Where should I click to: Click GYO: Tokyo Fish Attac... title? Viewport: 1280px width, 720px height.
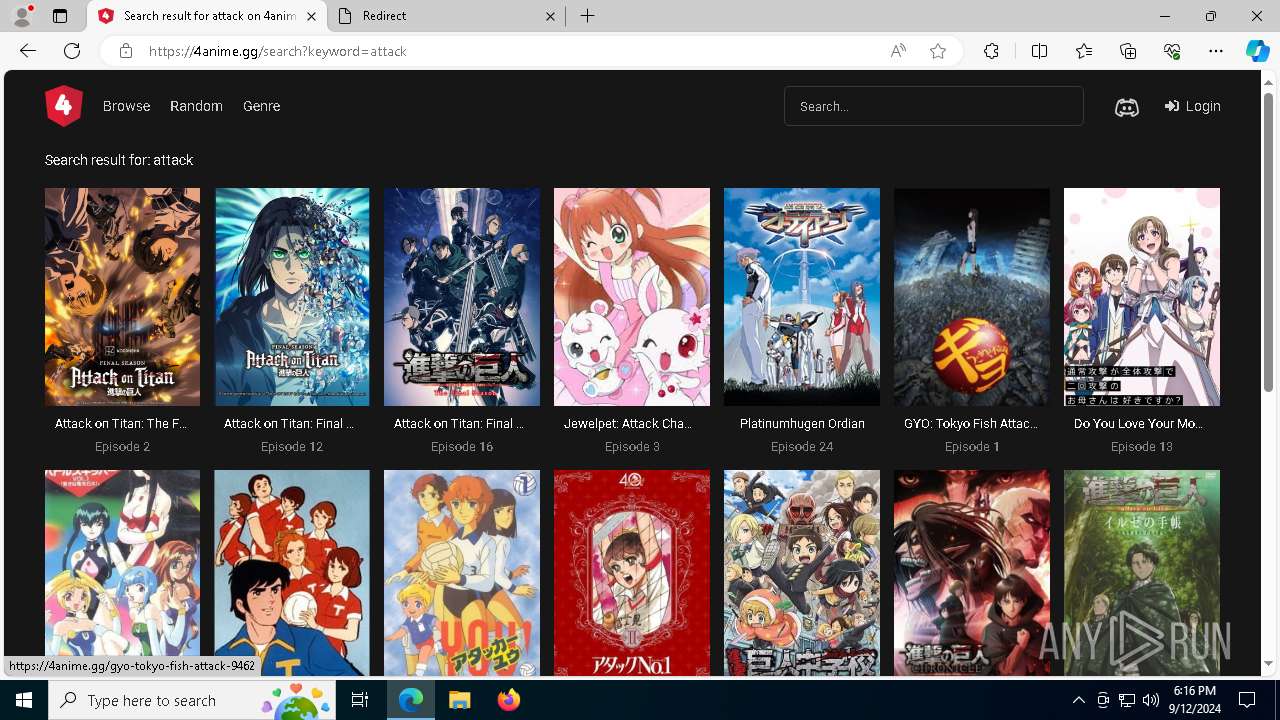(x=971, y=424)
